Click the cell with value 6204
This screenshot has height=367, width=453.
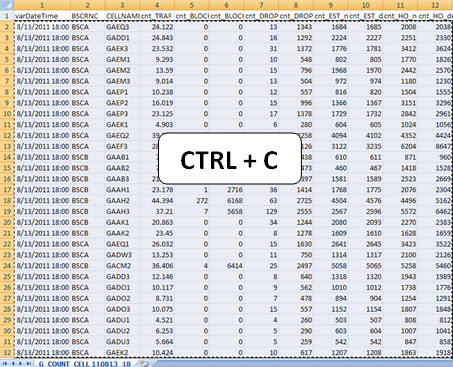pyautogui.click(x=400, y=146)
